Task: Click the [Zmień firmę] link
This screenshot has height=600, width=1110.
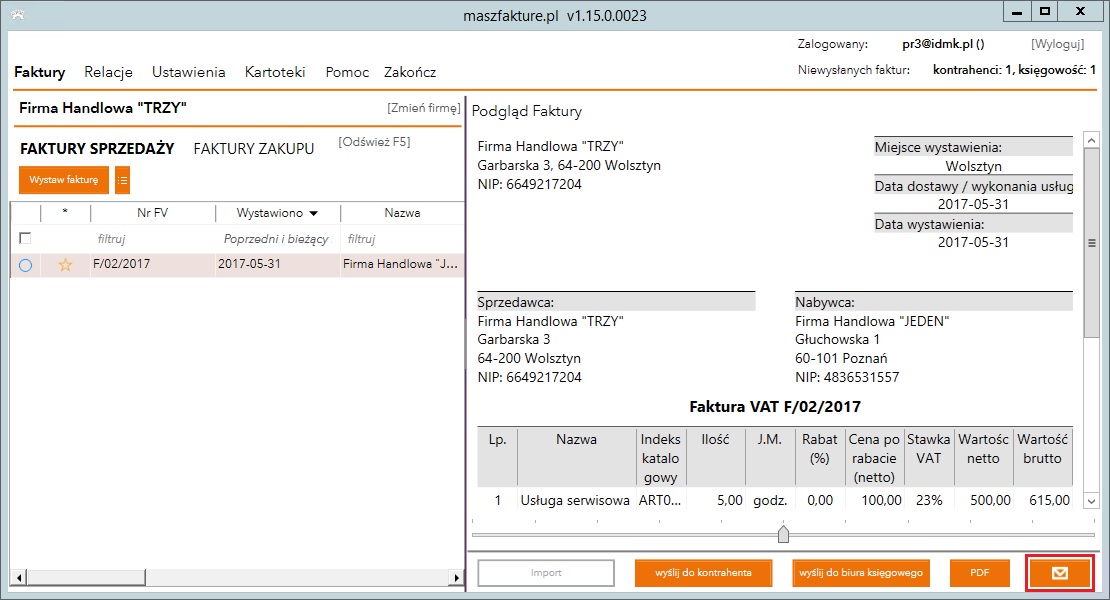Action: (423, 108)
